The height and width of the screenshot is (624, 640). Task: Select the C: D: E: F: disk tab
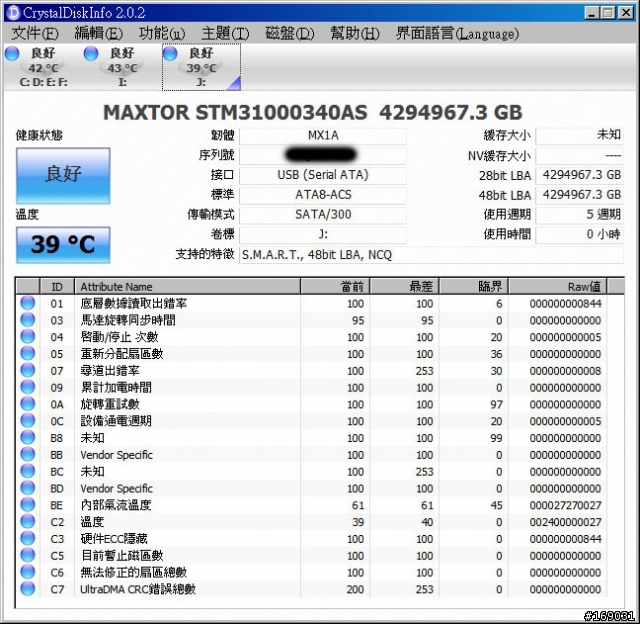pos(43,67)
